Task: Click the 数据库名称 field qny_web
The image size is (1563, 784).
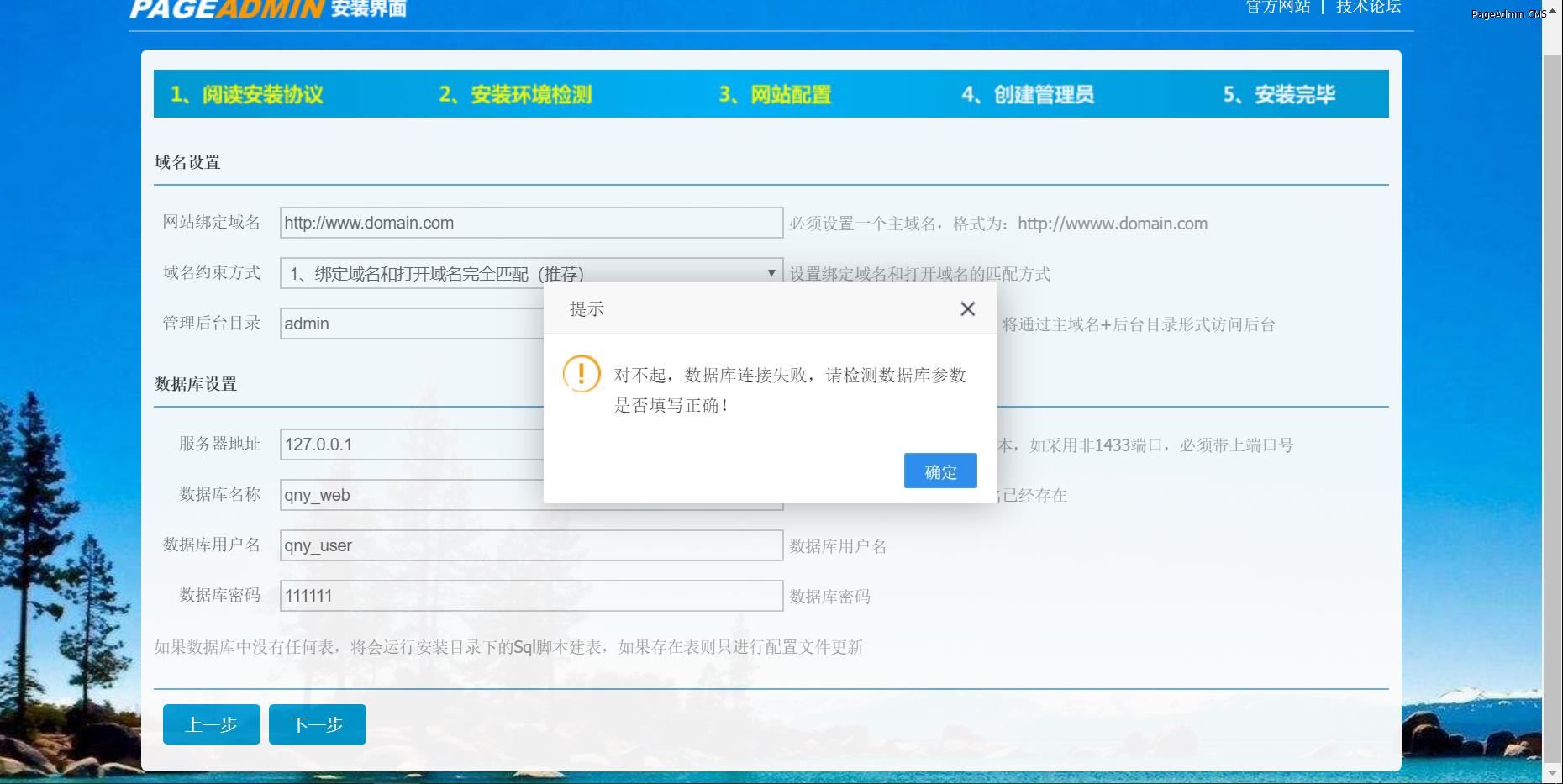Action: [x=410, y=495]
